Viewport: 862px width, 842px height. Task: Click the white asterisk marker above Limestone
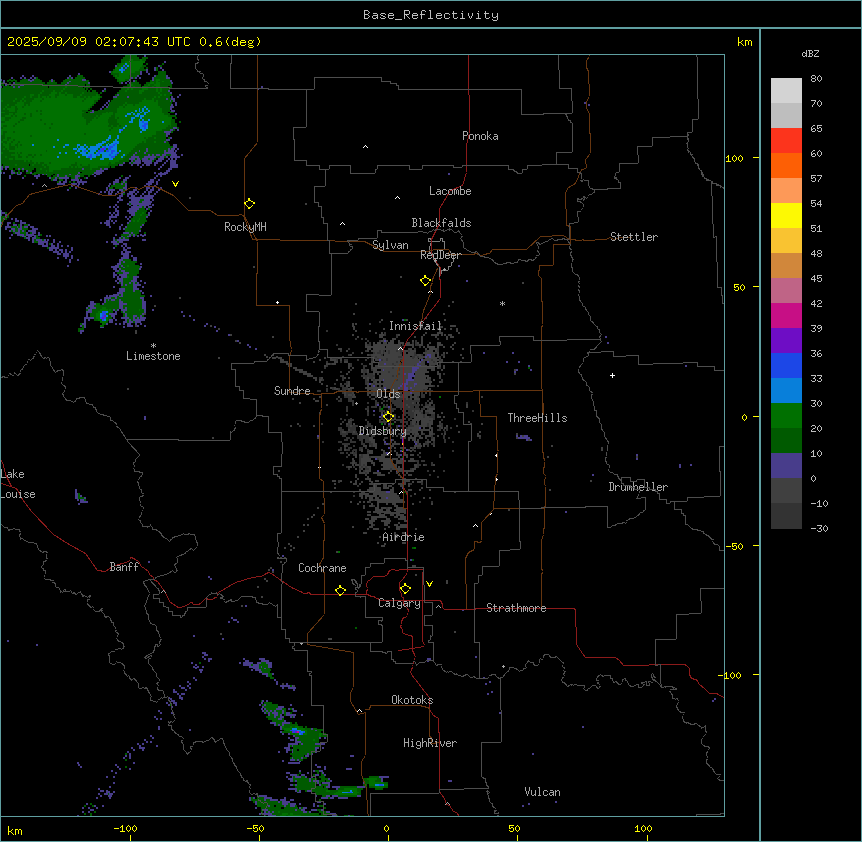tap(153, 346)
